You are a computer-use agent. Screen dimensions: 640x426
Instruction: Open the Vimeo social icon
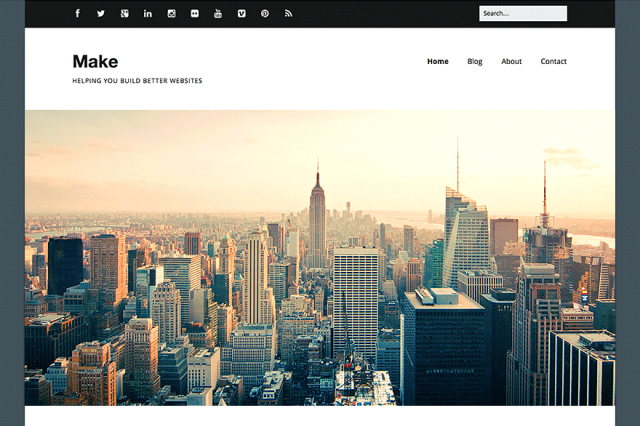[x=242, y=13]
